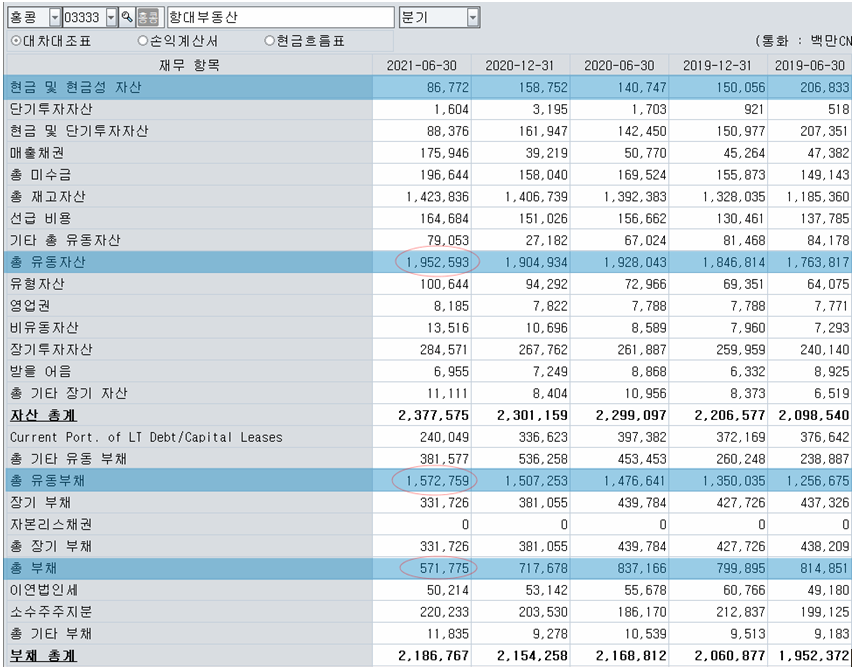Click the 자산 총계 bold row label
The image size is (852, 667).
point(43,415)
